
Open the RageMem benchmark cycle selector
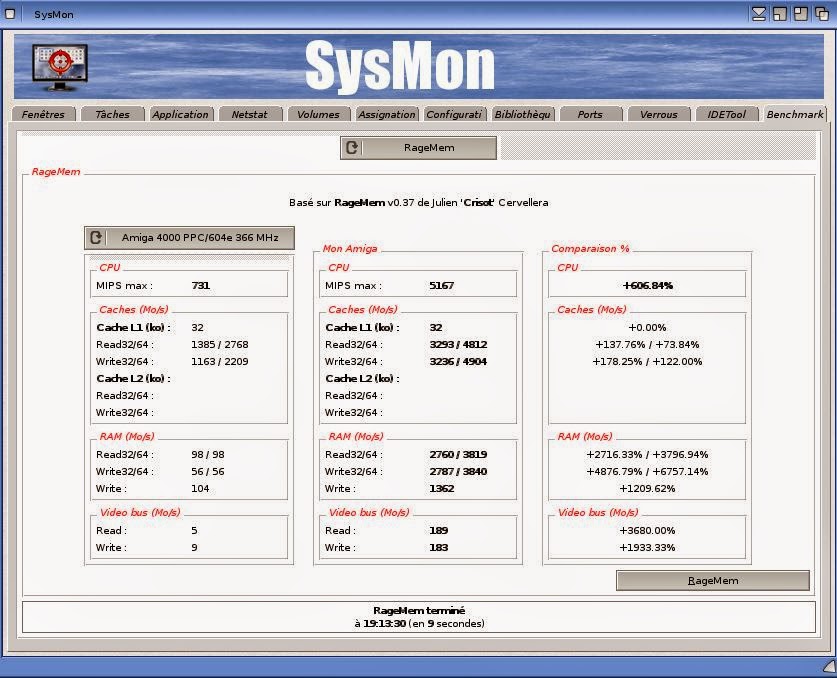(418, 148)
